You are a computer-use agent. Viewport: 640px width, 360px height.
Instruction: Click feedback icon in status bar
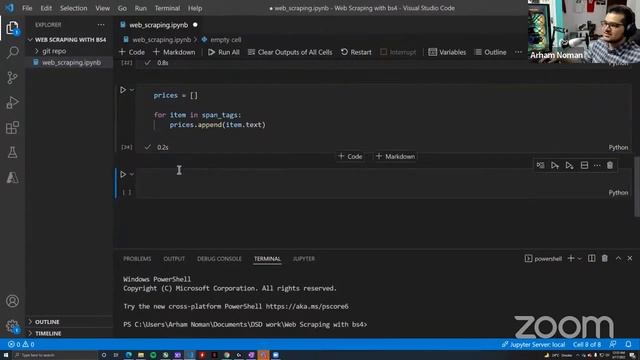tap(613, 344)
